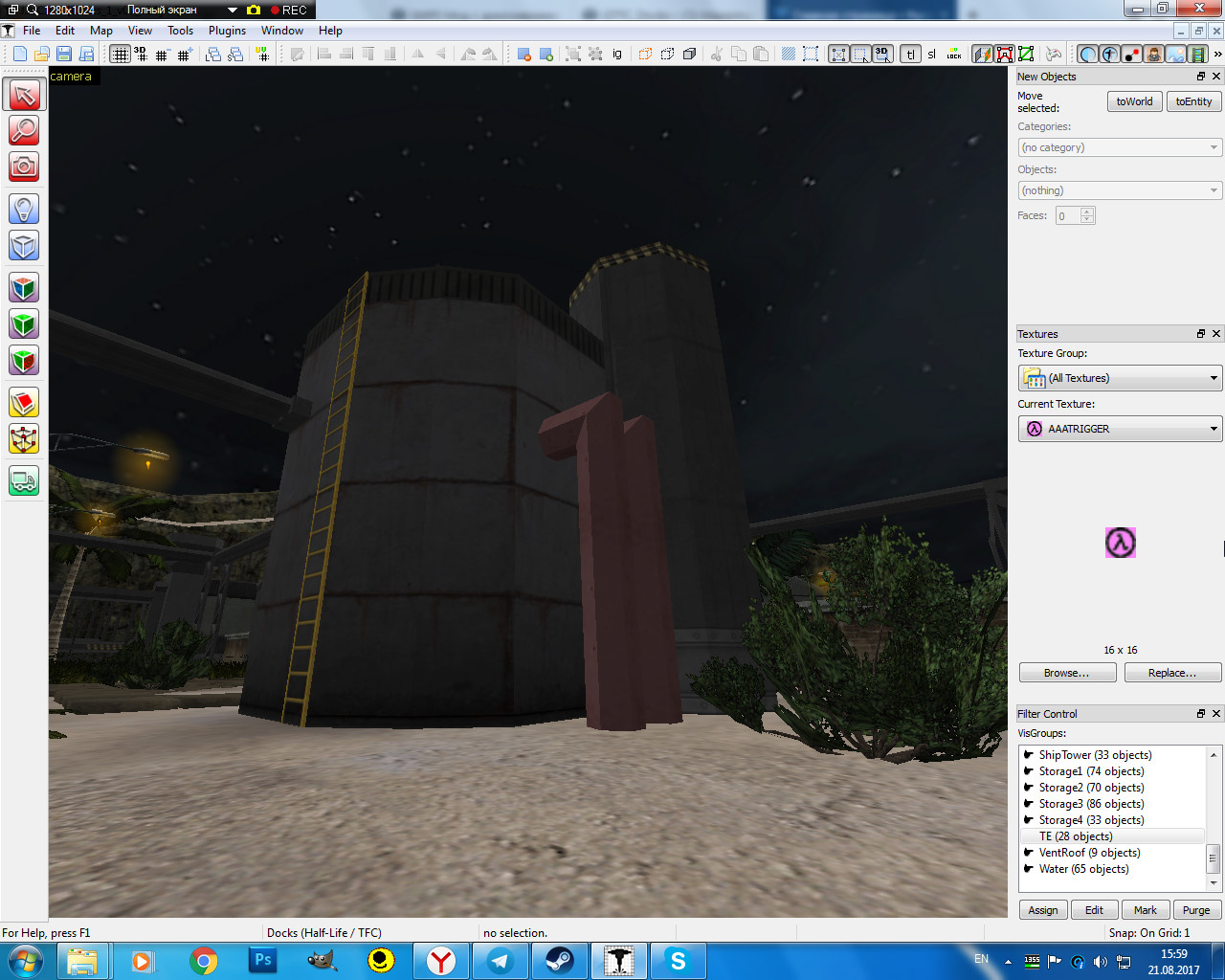Pick the wireframe cube Block tool

point(24,245)
